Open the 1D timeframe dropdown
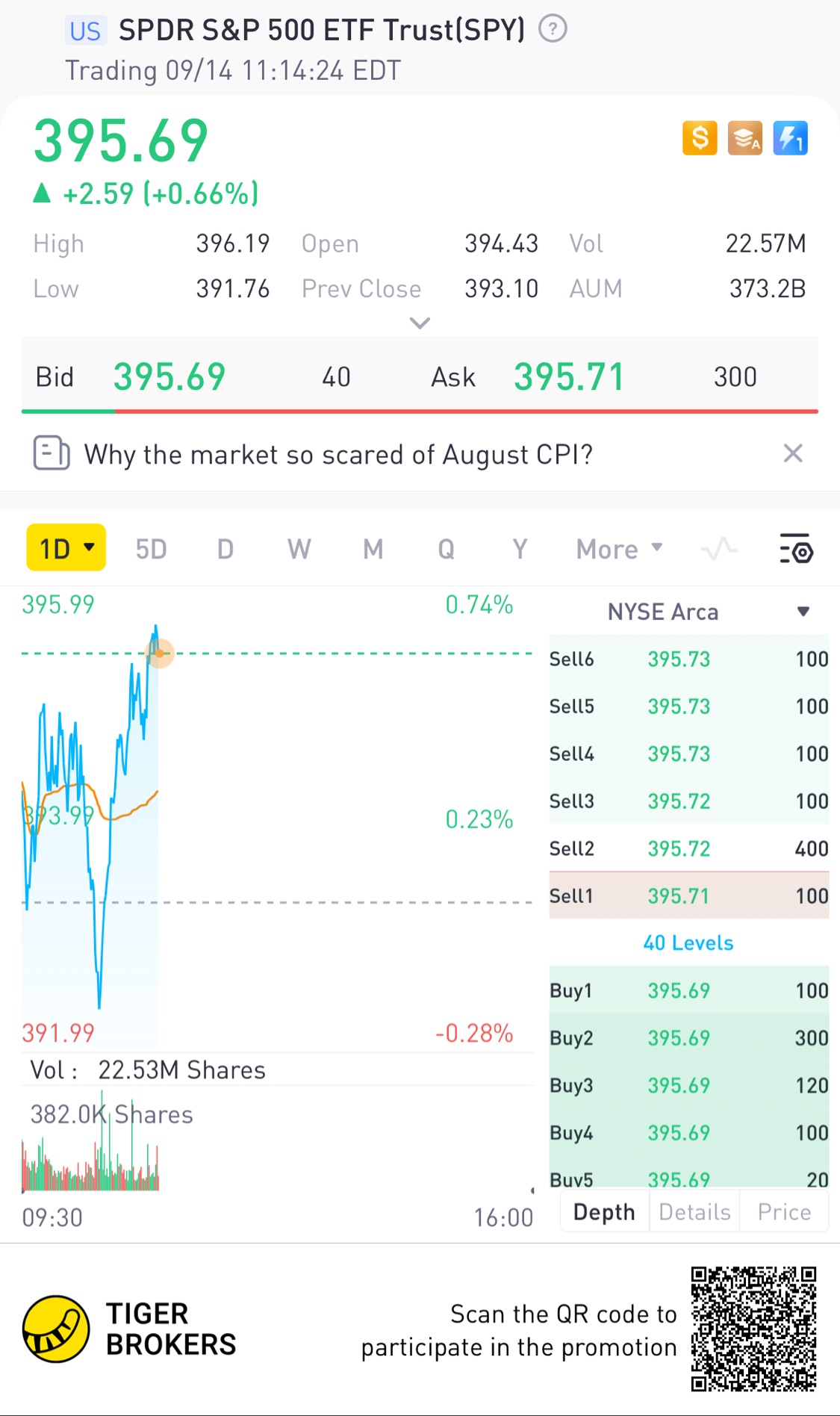The image size is (840, 1416). [x=66, y=548]
